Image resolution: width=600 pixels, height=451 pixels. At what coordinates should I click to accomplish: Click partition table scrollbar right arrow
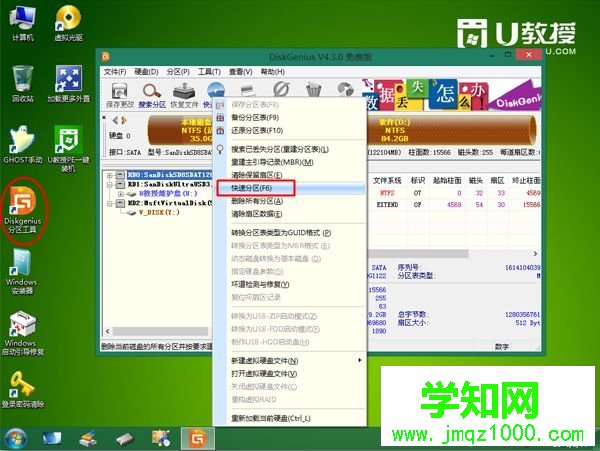click(x=535, y=254)
